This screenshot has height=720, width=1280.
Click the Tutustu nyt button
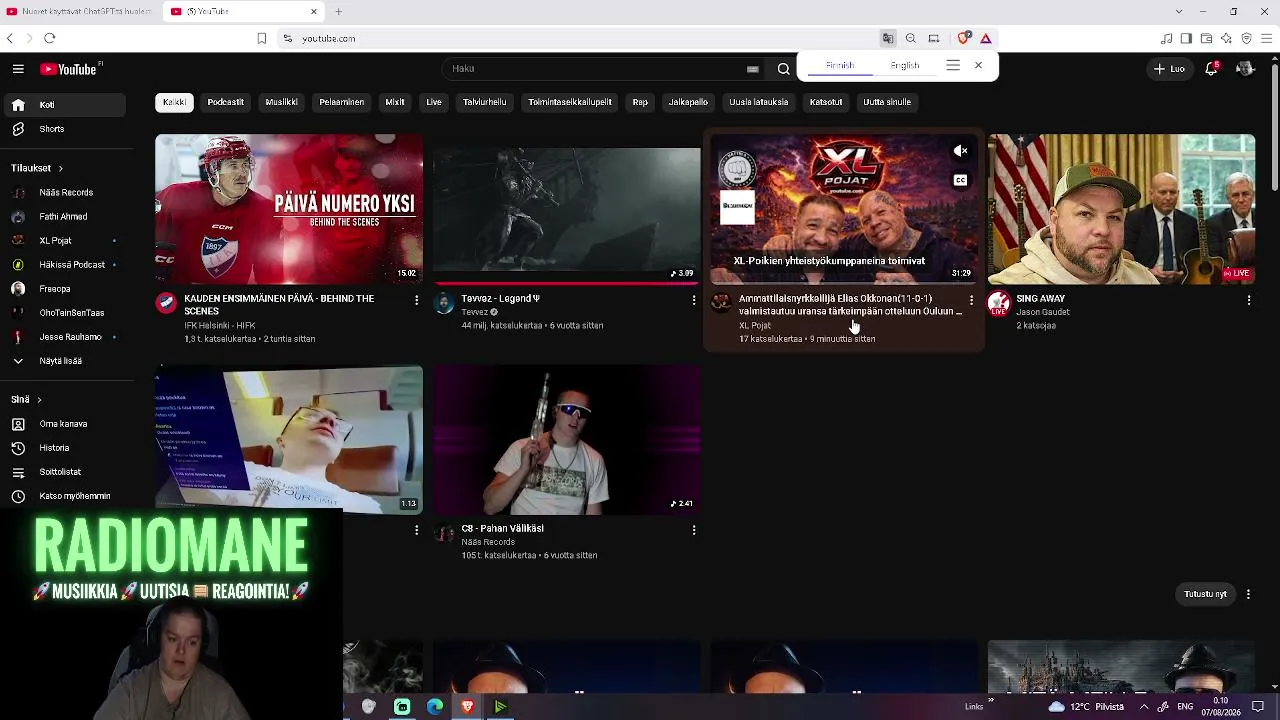(x=1205, y=594)
